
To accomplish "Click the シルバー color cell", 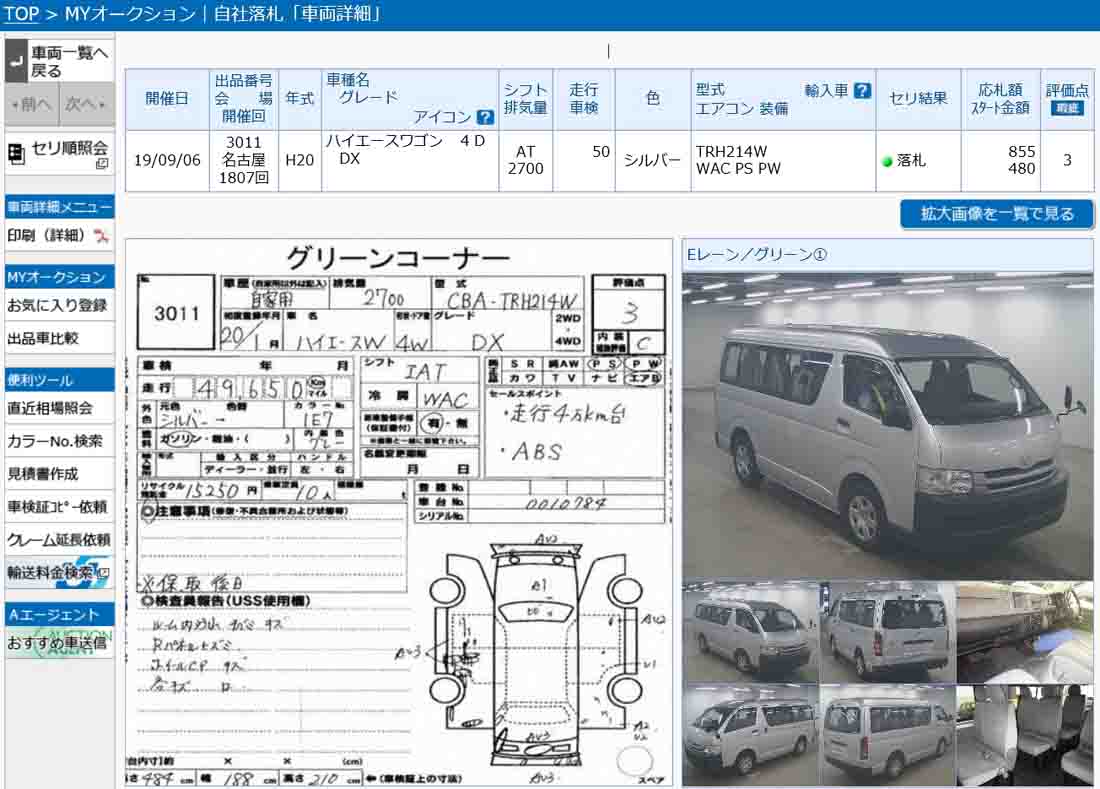I will tap(652, 161).
